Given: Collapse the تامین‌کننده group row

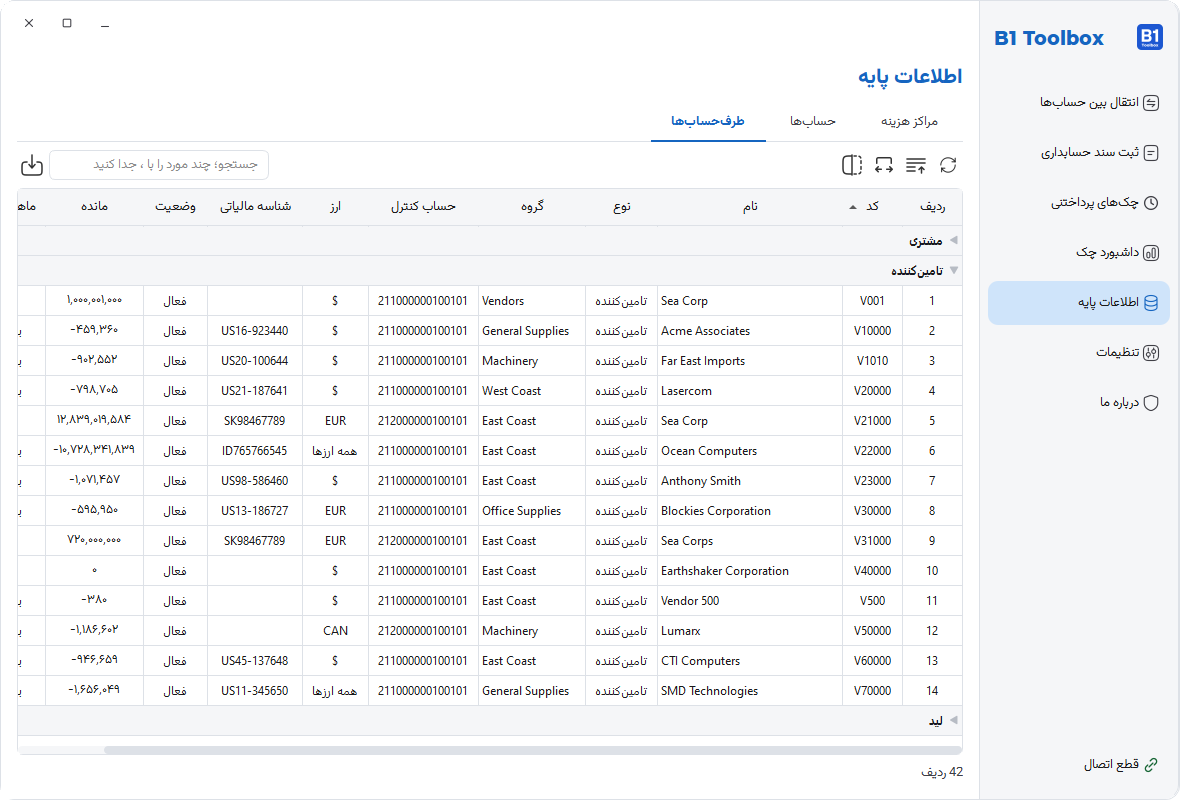Looking at the screenshot, I should coord(489,271).
